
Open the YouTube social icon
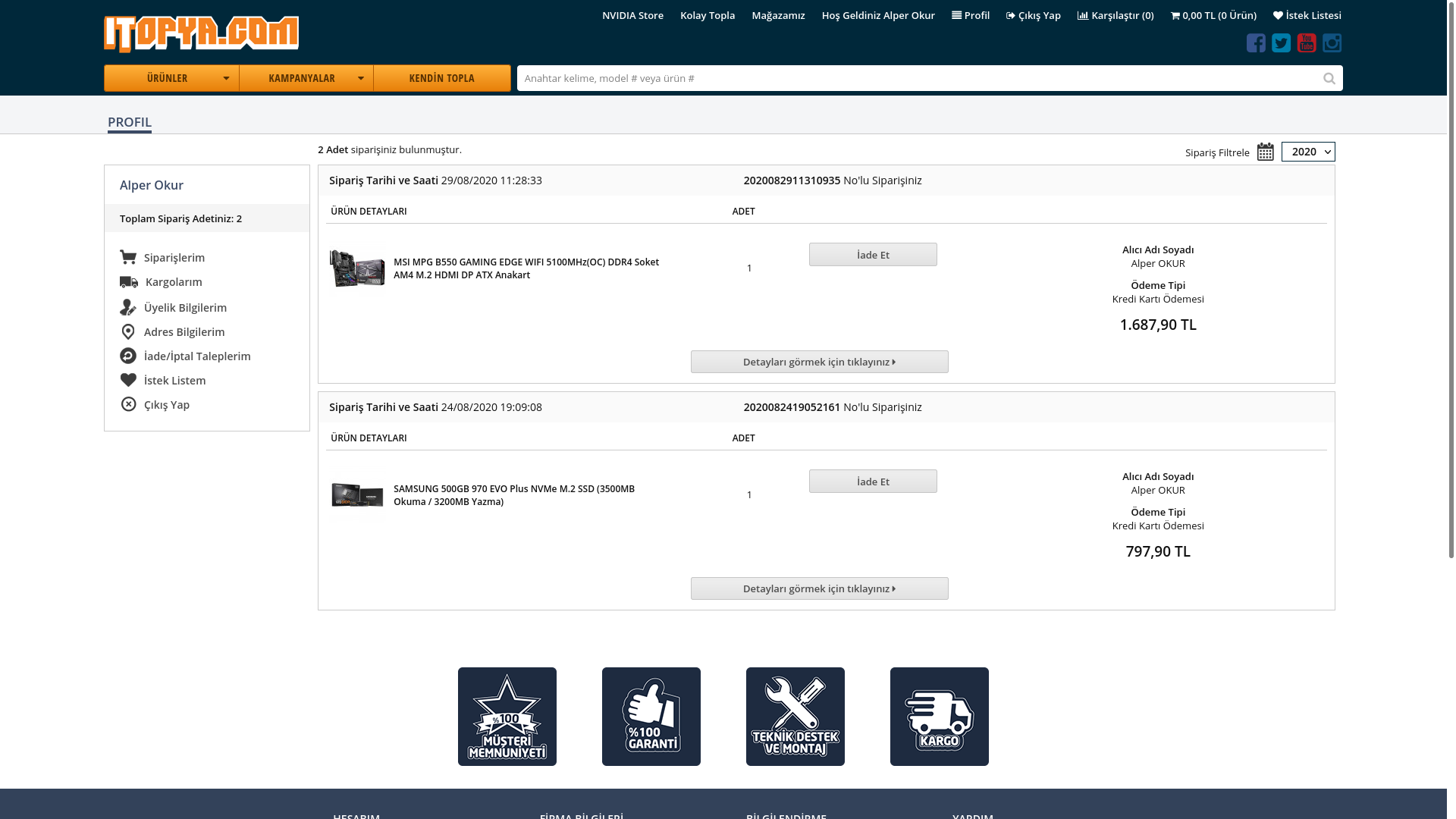[1307, 43]
